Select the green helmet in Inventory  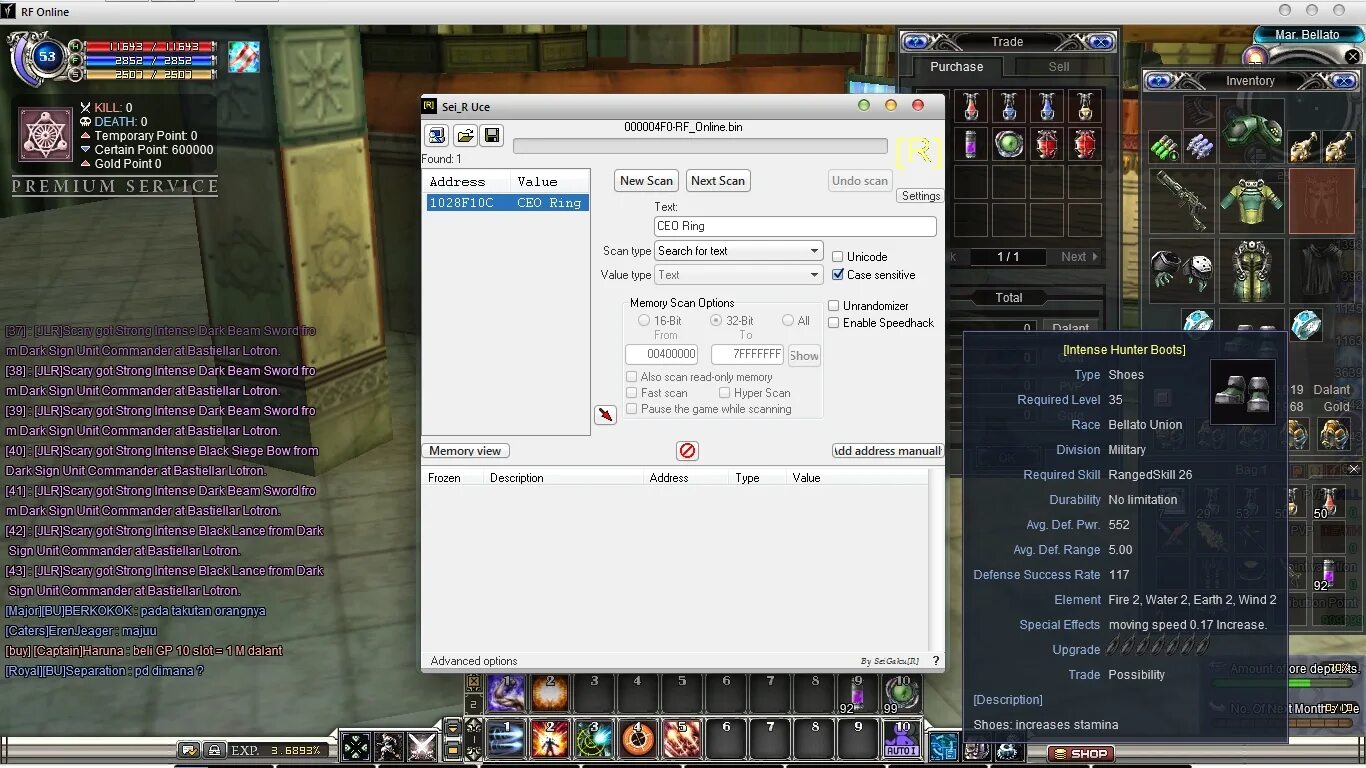1251,131
